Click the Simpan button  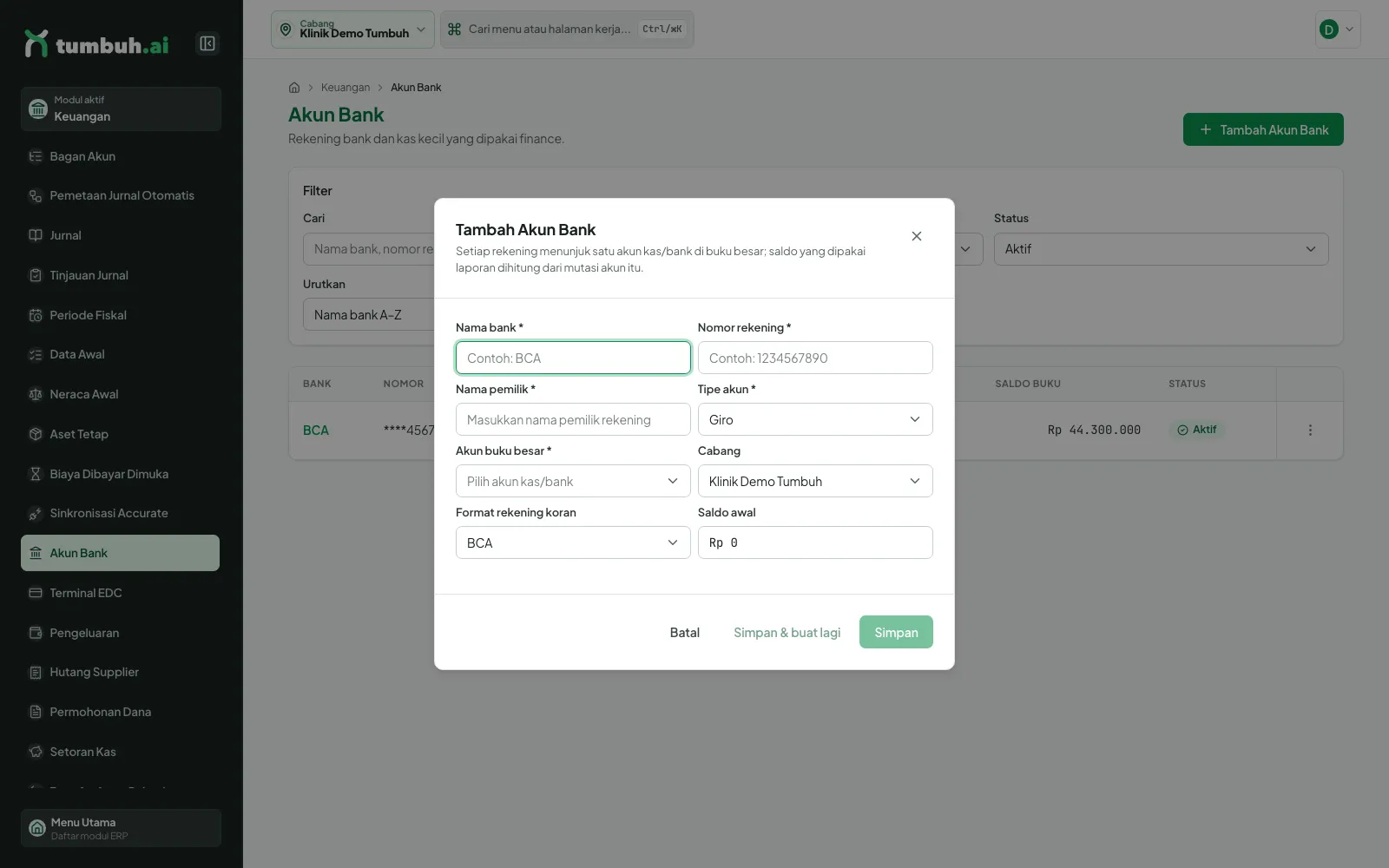pos(896,632)
